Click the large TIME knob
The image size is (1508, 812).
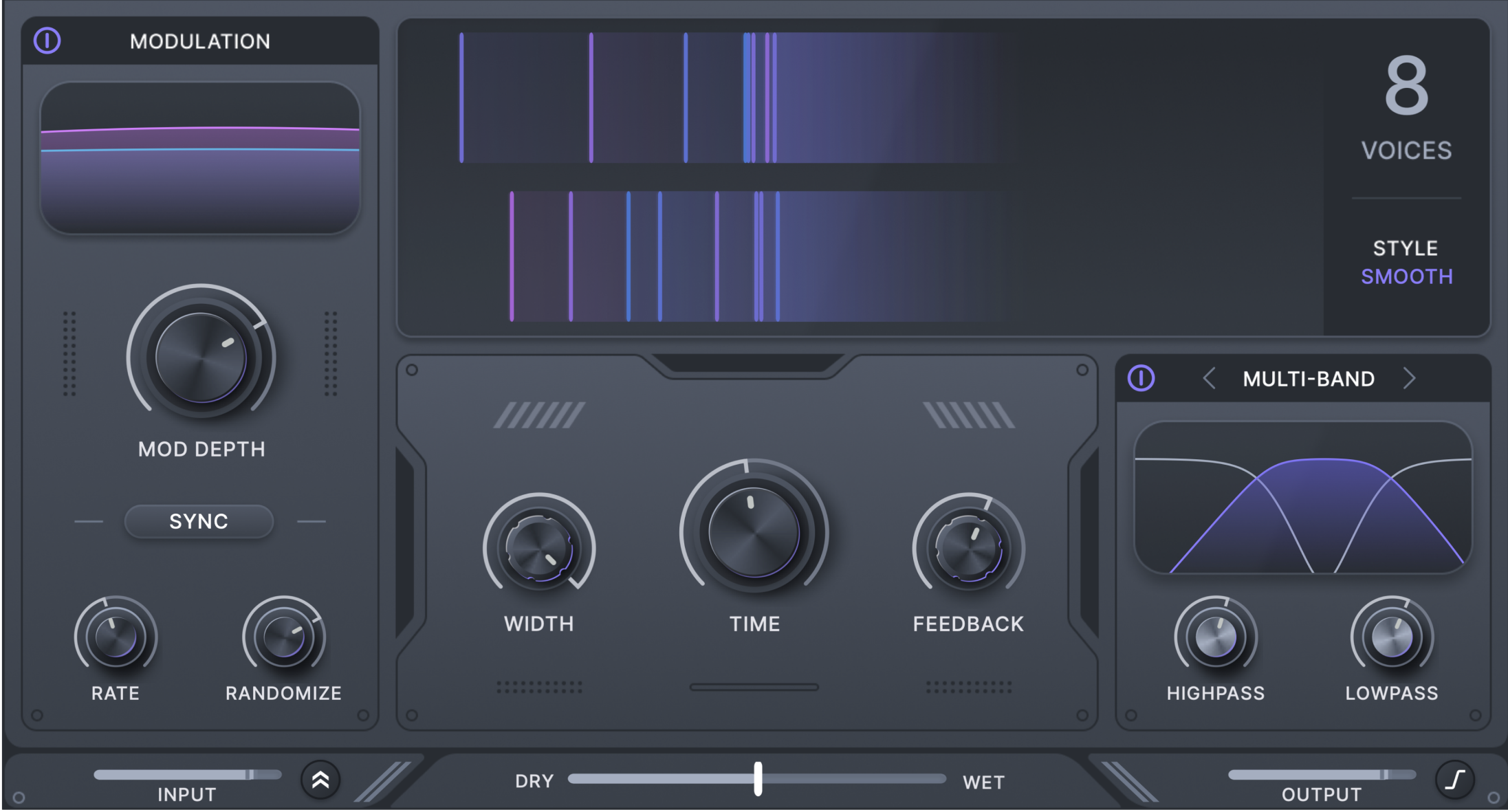tap(754, 532)
